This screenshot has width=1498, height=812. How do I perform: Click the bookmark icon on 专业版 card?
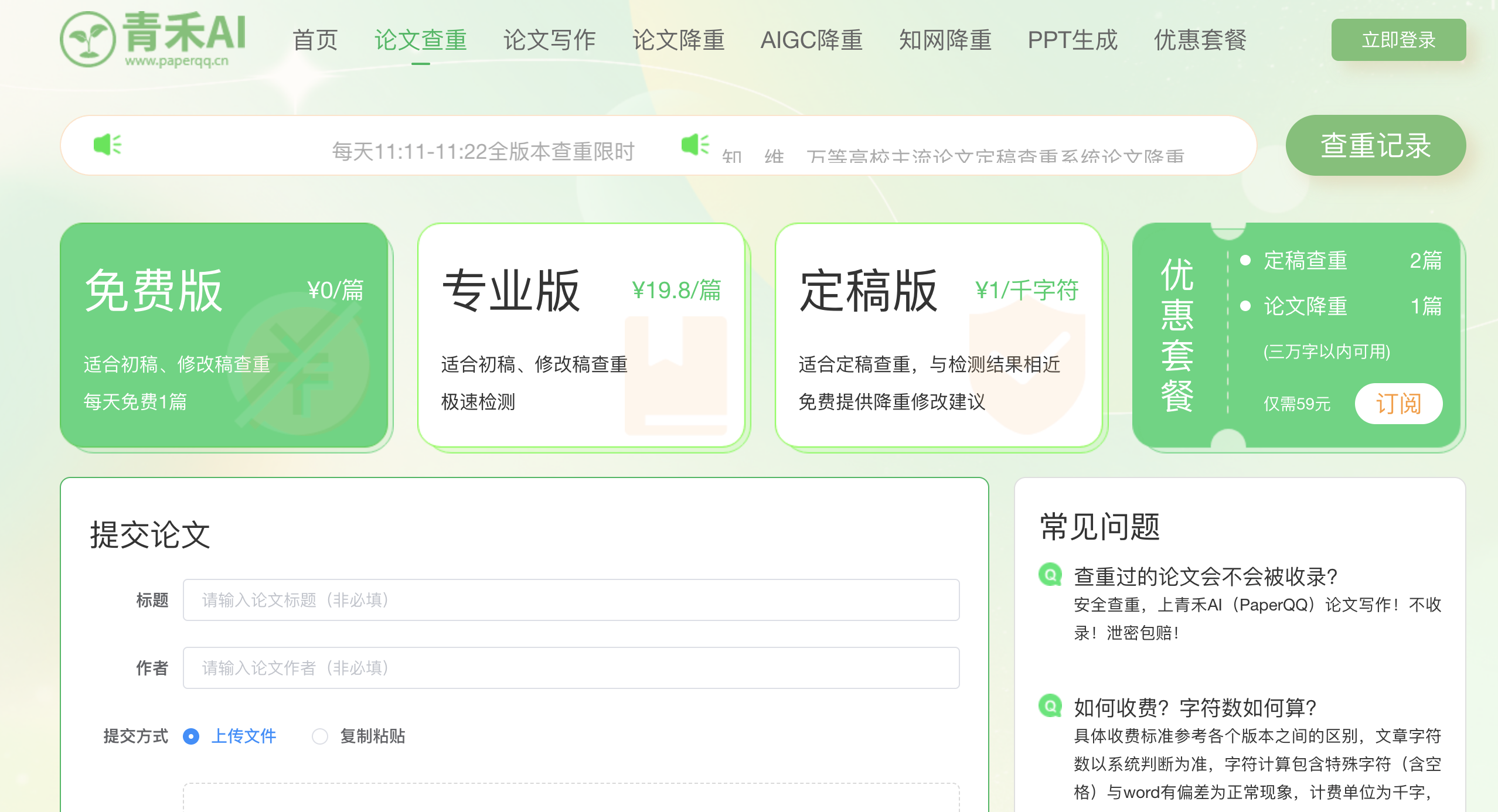click(x=675, y=375)
